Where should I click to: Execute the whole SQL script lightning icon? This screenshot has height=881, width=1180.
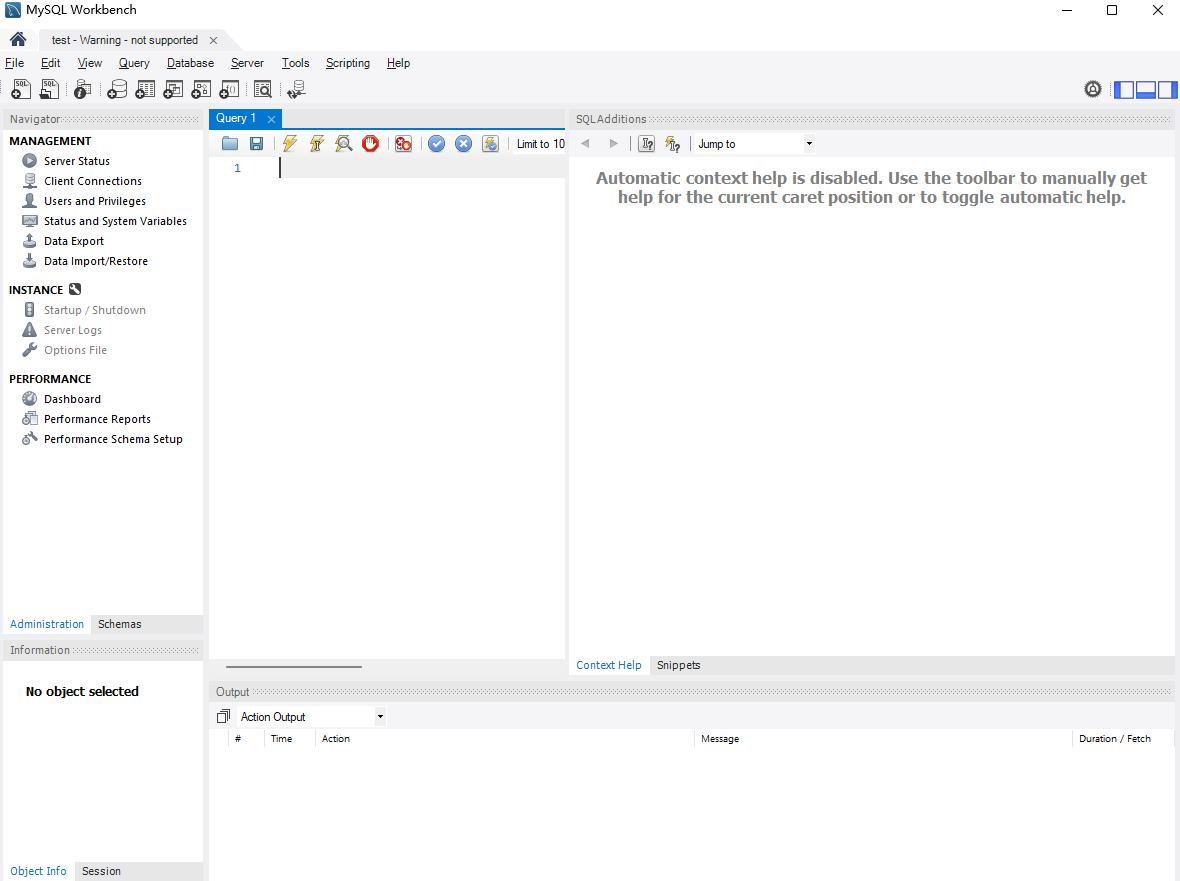tap(290, 144)
